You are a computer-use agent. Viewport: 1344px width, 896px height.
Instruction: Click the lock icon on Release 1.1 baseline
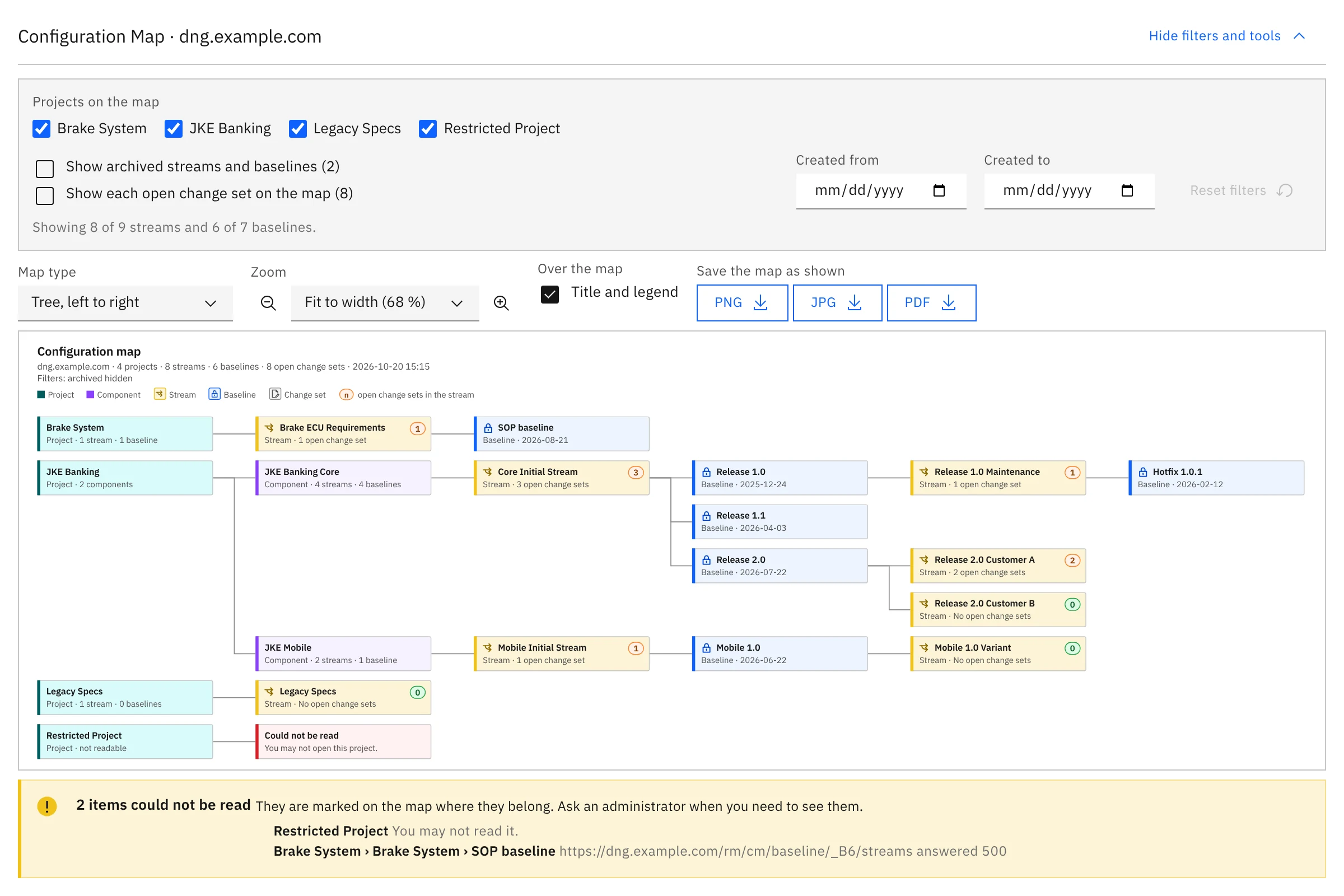click(x=706, y=516)
